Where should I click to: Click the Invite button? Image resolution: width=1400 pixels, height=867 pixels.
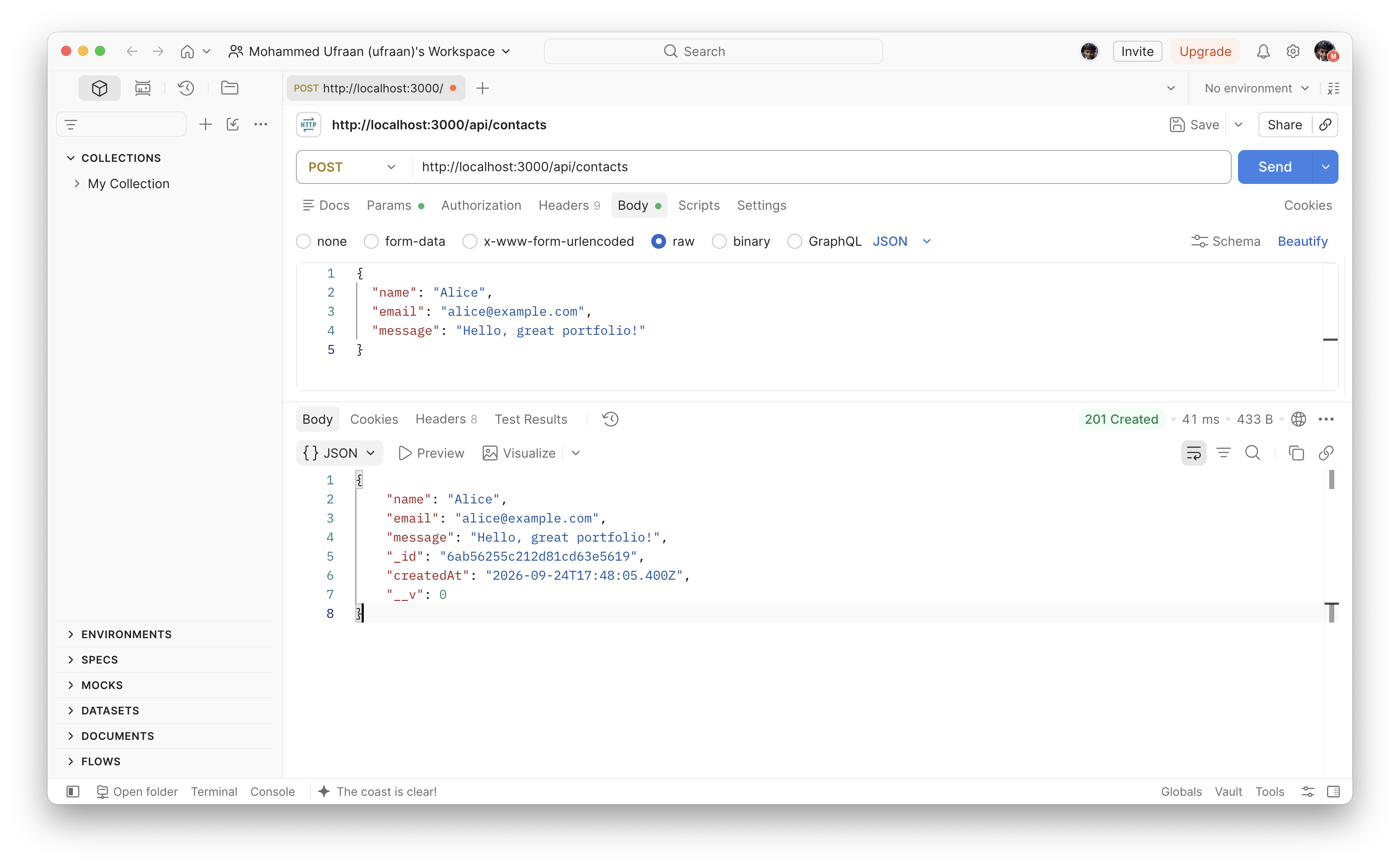1137,52
